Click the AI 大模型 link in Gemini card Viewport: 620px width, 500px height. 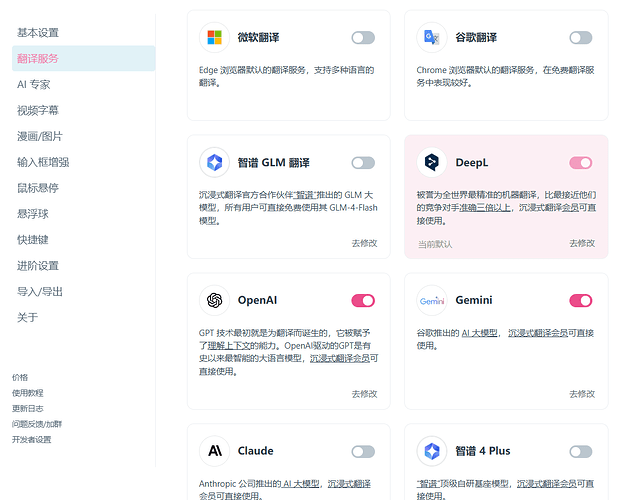point(480,333)
